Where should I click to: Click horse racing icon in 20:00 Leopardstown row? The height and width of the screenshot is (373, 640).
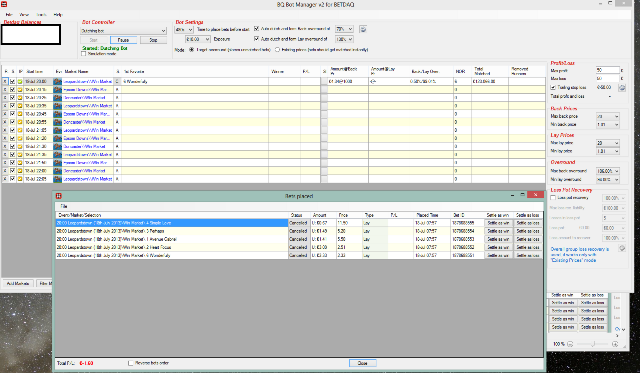(58, 81)
